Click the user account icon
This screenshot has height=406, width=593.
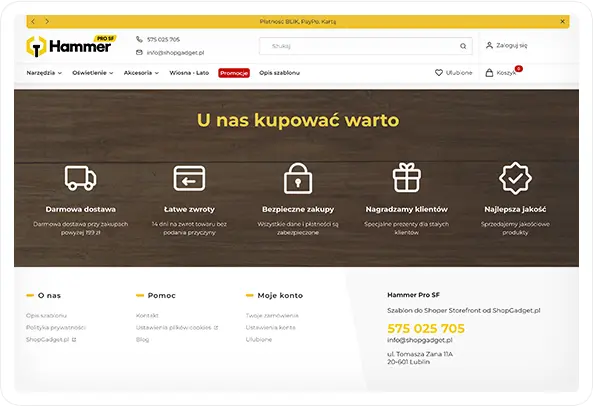[489, 45]
